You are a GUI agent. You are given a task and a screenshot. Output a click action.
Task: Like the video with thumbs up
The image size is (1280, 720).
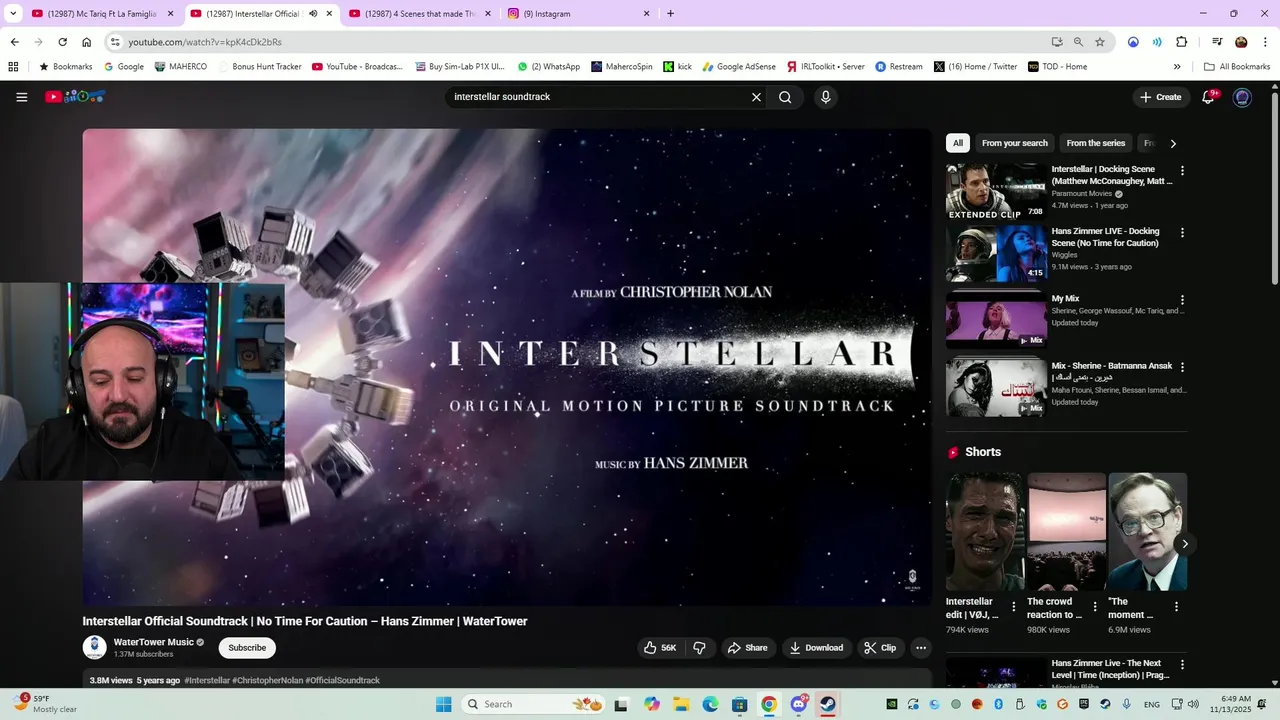pyautogui.click(x=660, y=648)
